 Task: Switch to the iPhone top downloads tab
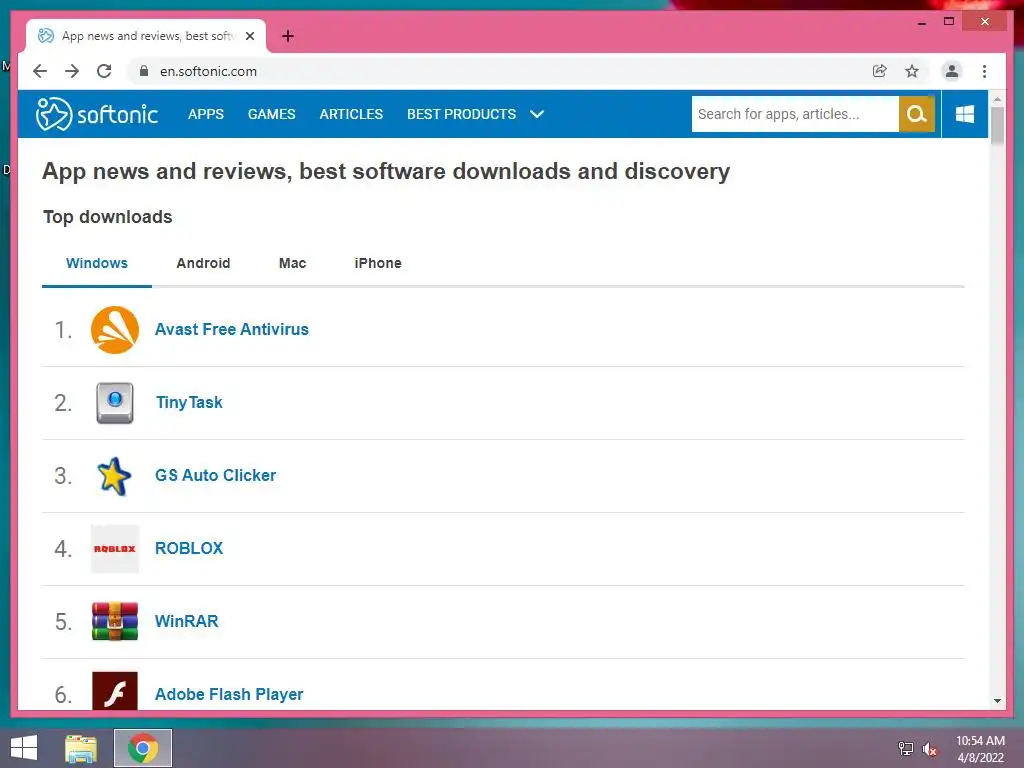pos(378,263)
